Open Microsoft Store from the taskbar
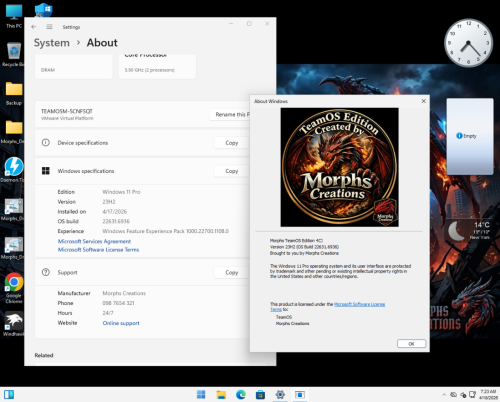 [260, 395]
